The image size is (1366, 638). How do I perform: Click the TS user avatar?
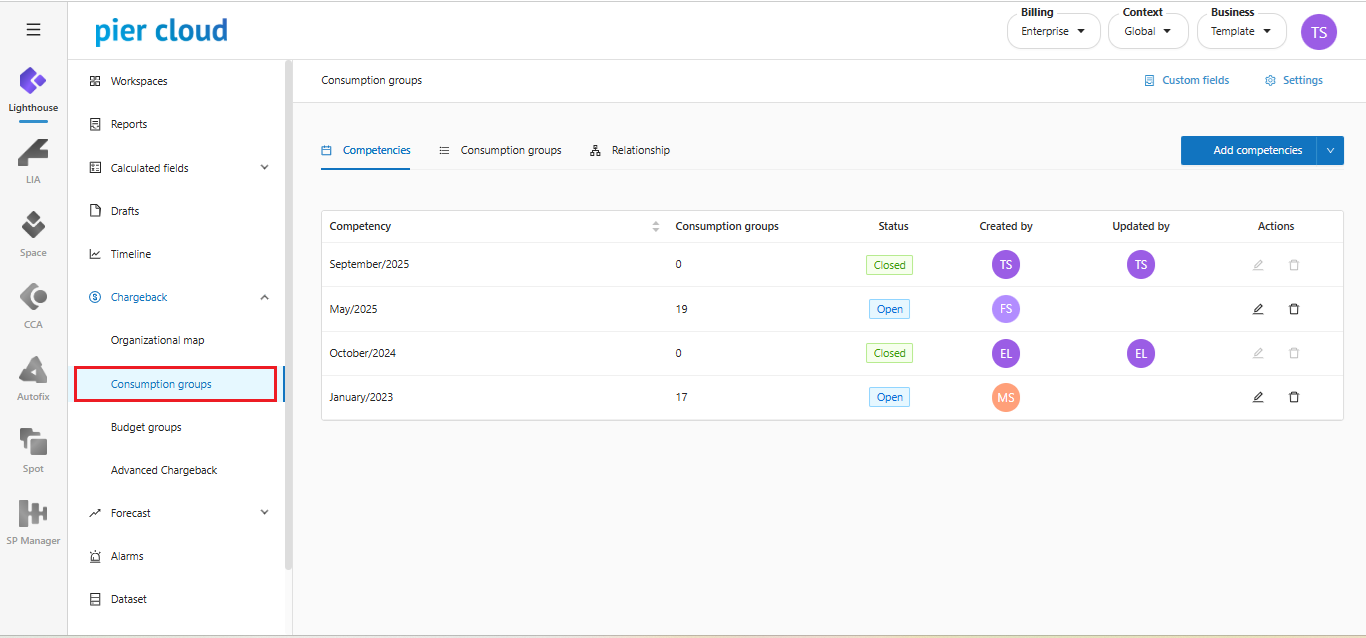coord(1318,32)
